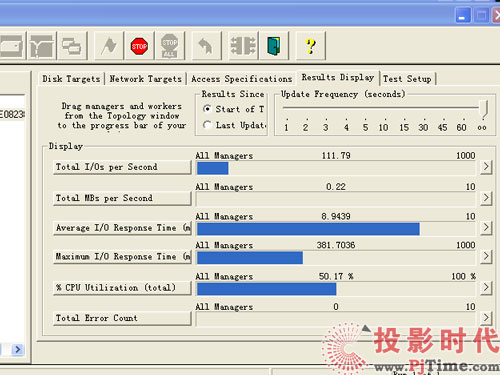Click the 111.79 I/Os per second value
500x375 pixels.
(x=336, y=156)
